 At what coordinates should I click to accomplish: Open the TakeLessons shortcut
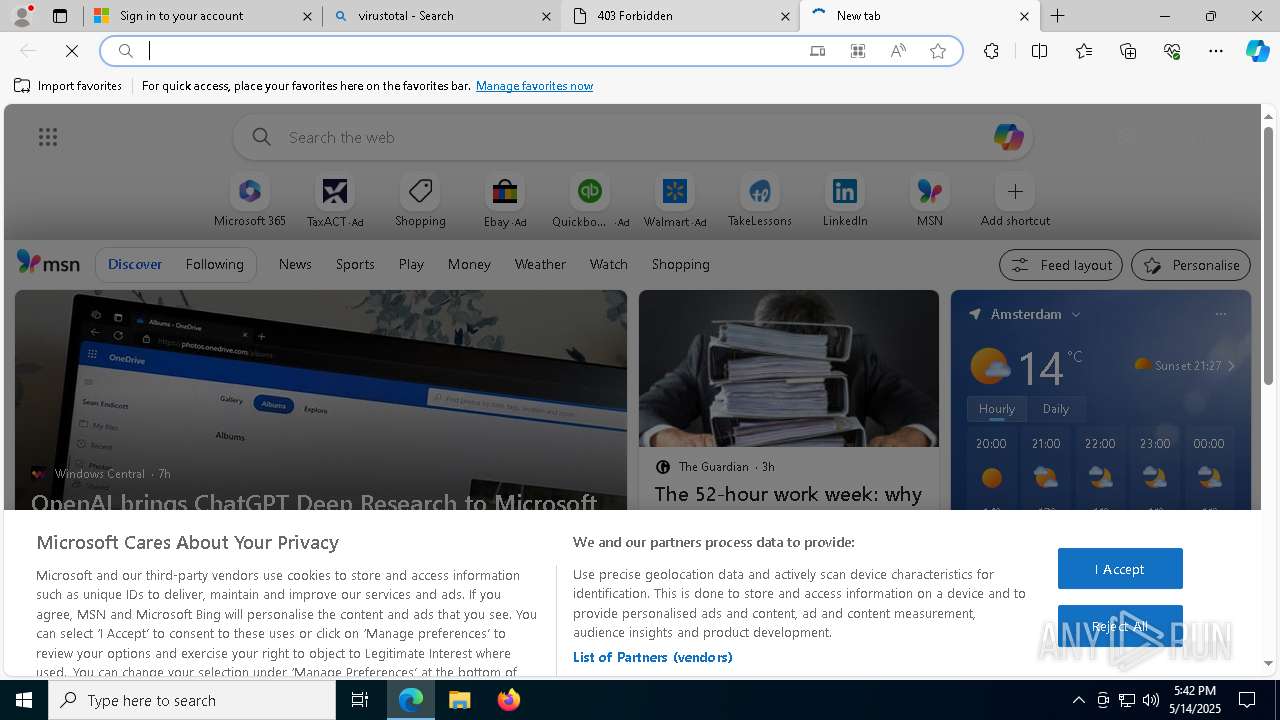pyautogui.click(x=760, y=200)
